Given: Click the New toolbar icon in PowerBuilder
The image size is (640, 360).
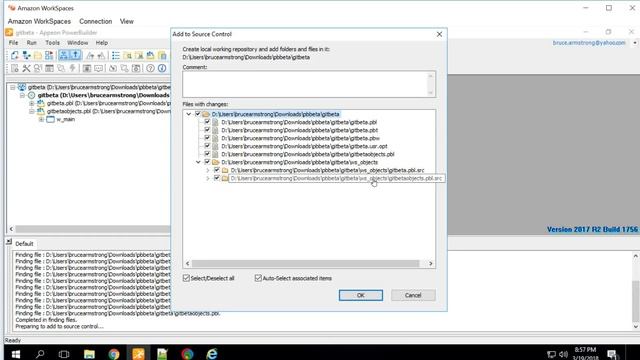Looking at the screenshot, I should [x=15, y=55].
